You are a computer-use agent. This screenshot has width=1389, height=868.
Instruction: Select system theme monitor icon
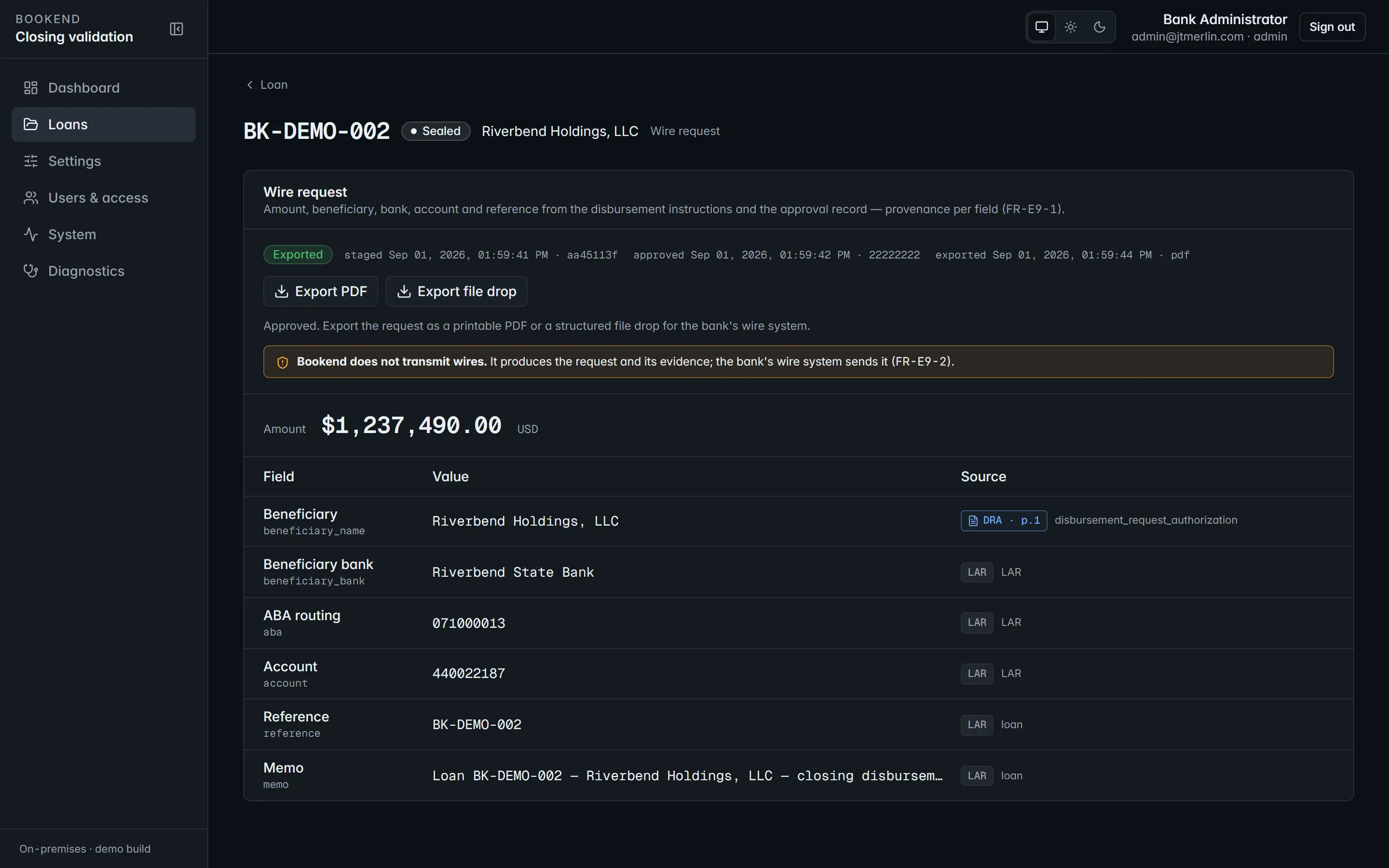[x=1041, y=27]
